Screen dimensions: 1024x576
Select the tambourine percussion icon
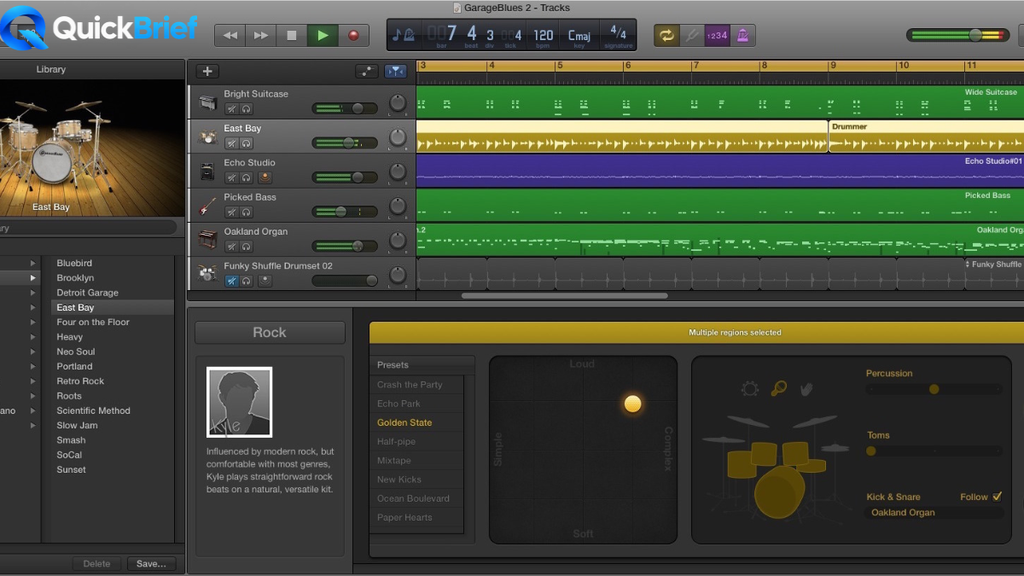750,389
